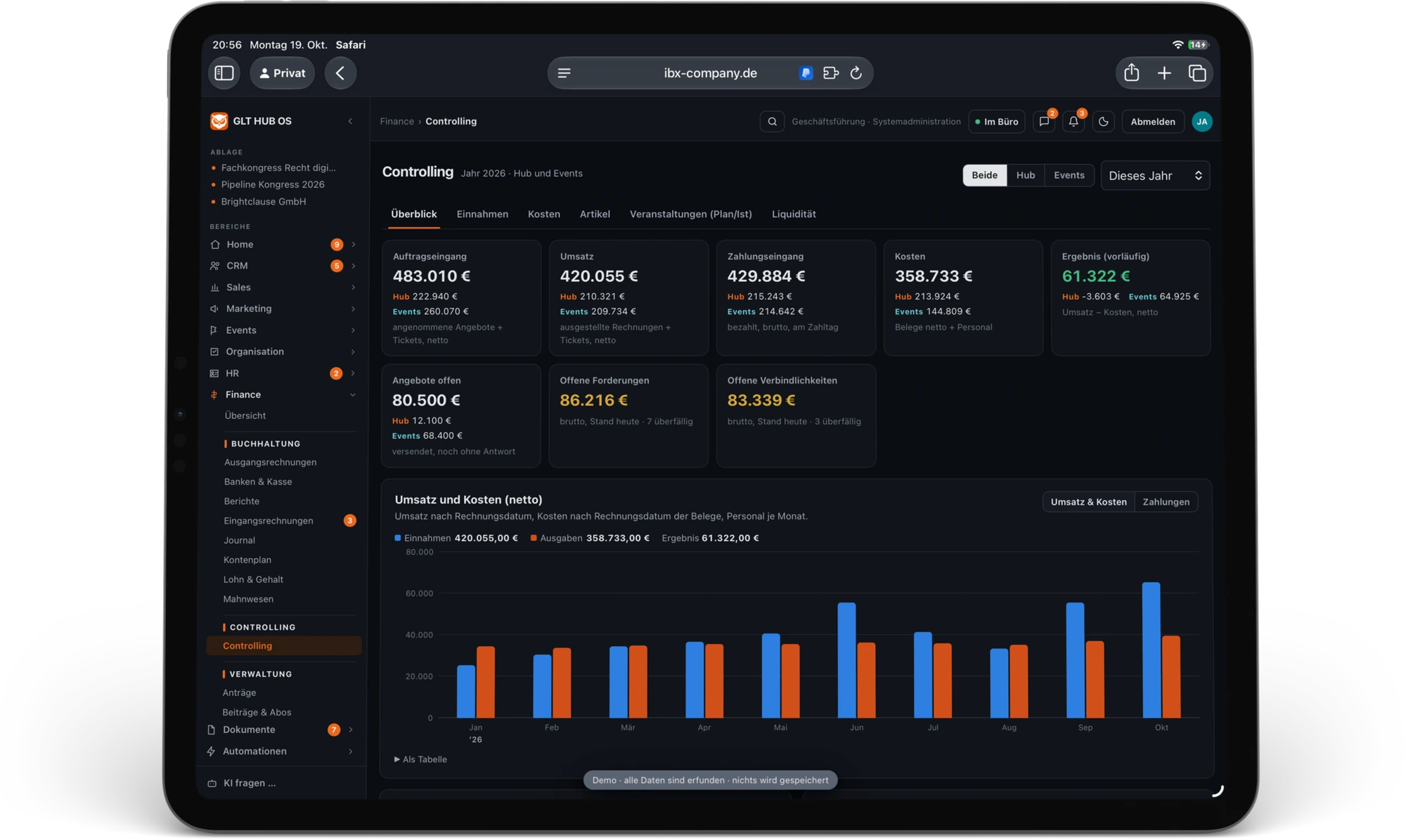
Task: Toggle the Safari sidebar icon
Action: click(x=224, y=73)
